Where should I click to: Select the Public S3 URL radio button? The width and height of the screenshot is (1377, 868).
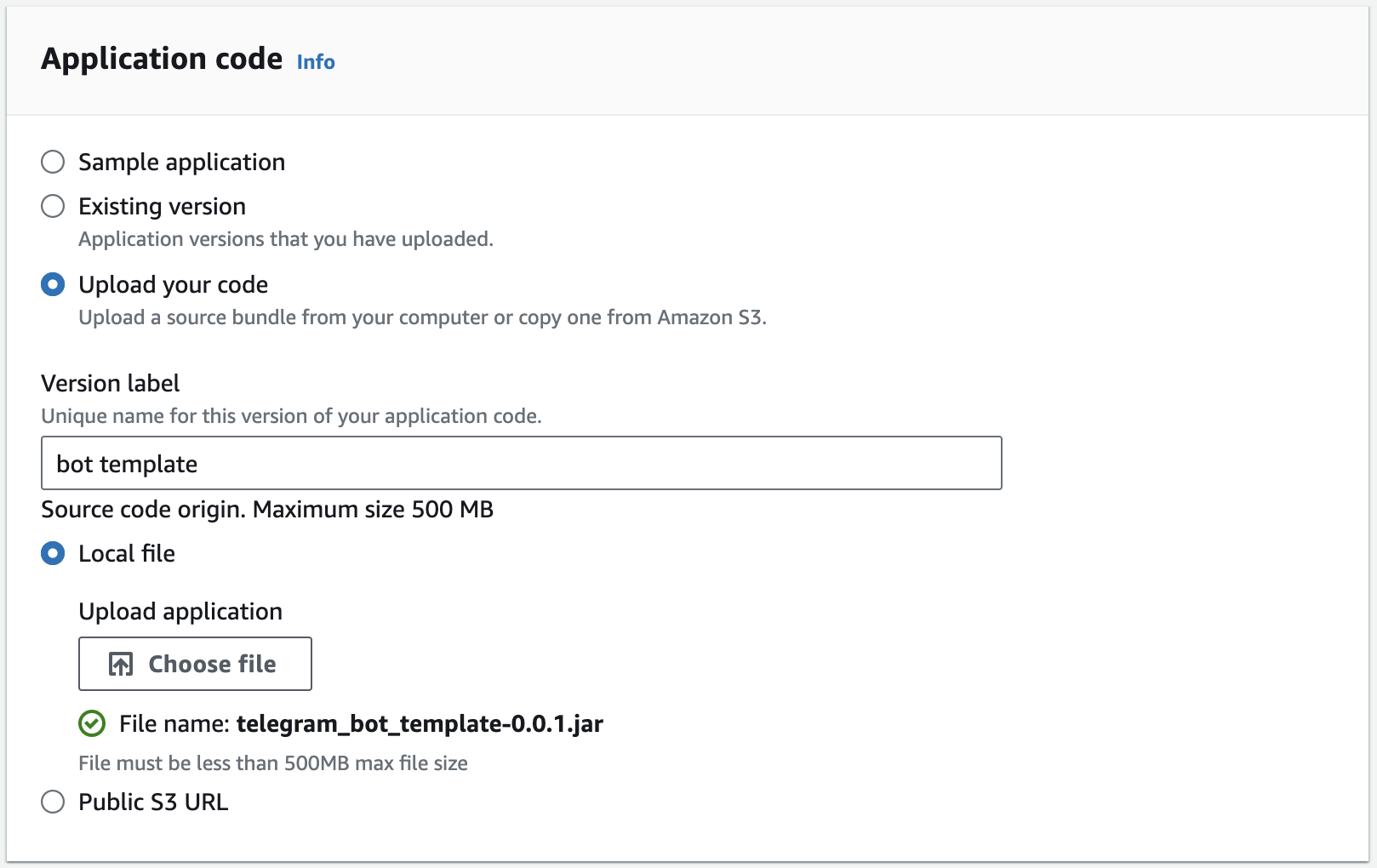point(53,802)
